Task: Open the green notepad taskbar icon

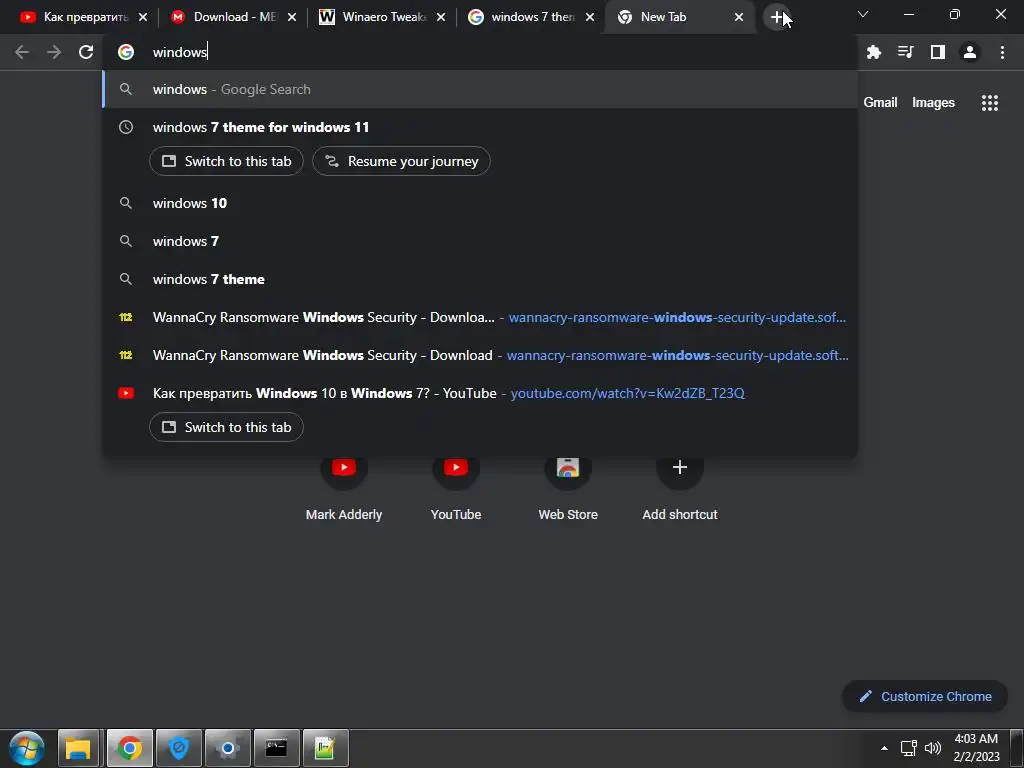Action: pos(325,748)
